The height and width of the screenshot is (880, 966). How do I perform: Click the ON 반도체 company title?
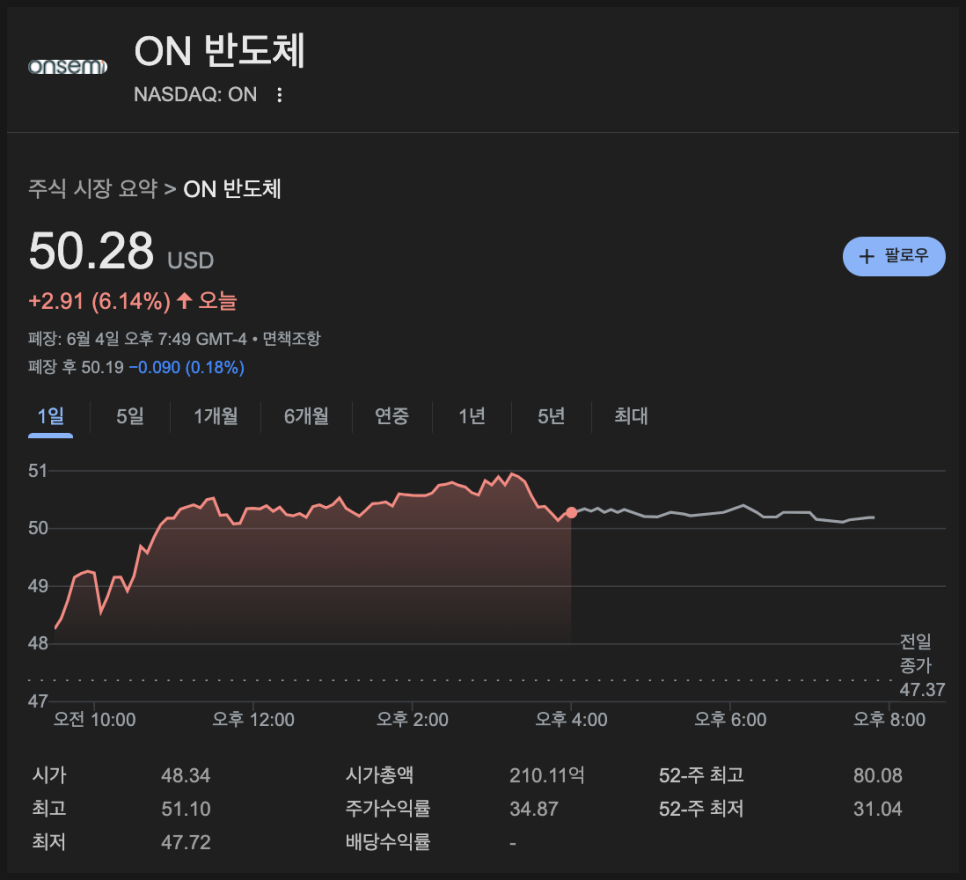coord(219,51)
